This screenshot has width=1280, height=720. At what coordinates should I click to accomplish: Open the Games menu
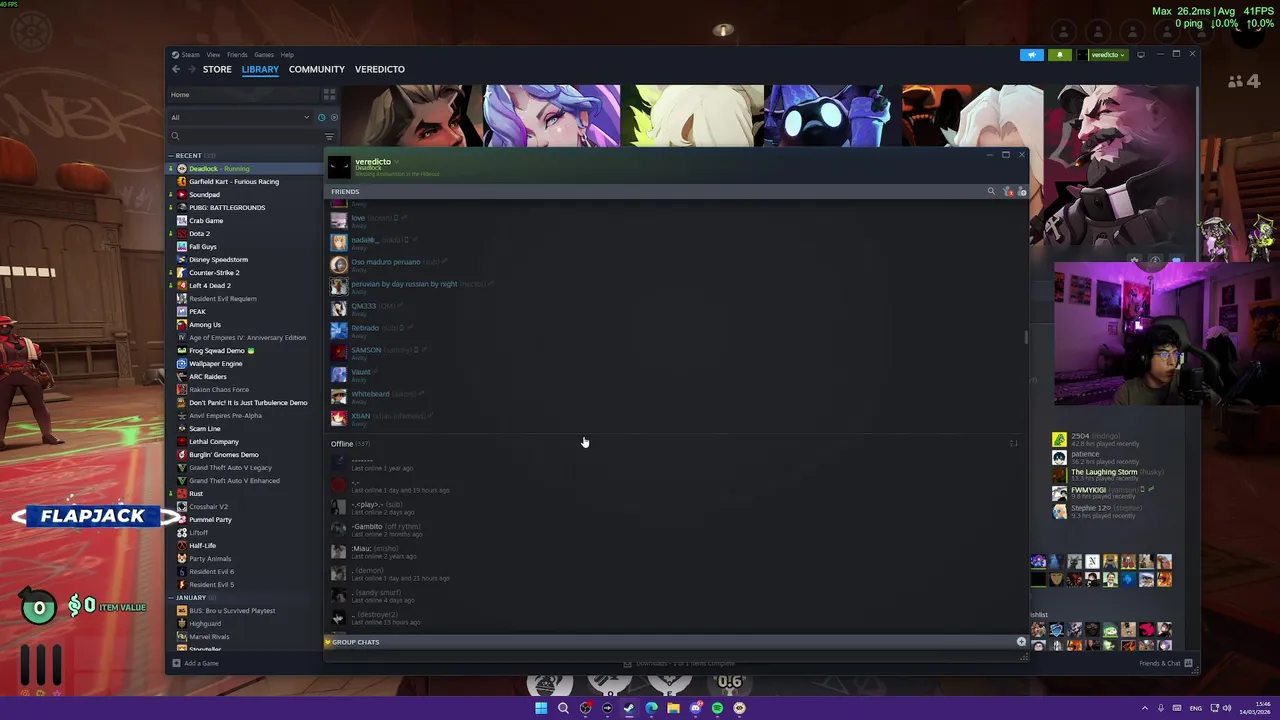point(264,55)
